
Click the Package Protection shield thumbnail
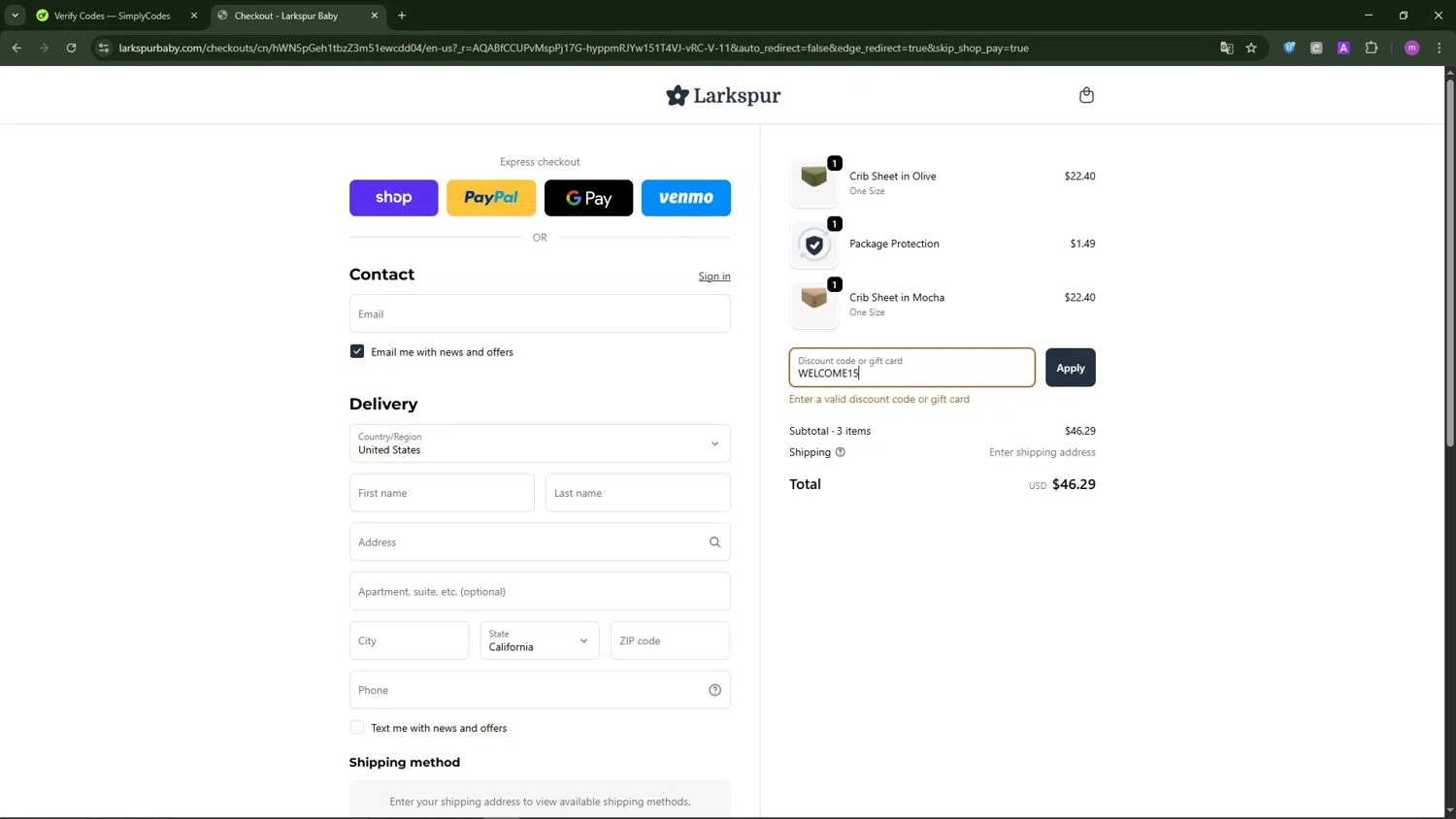(814, 245)
